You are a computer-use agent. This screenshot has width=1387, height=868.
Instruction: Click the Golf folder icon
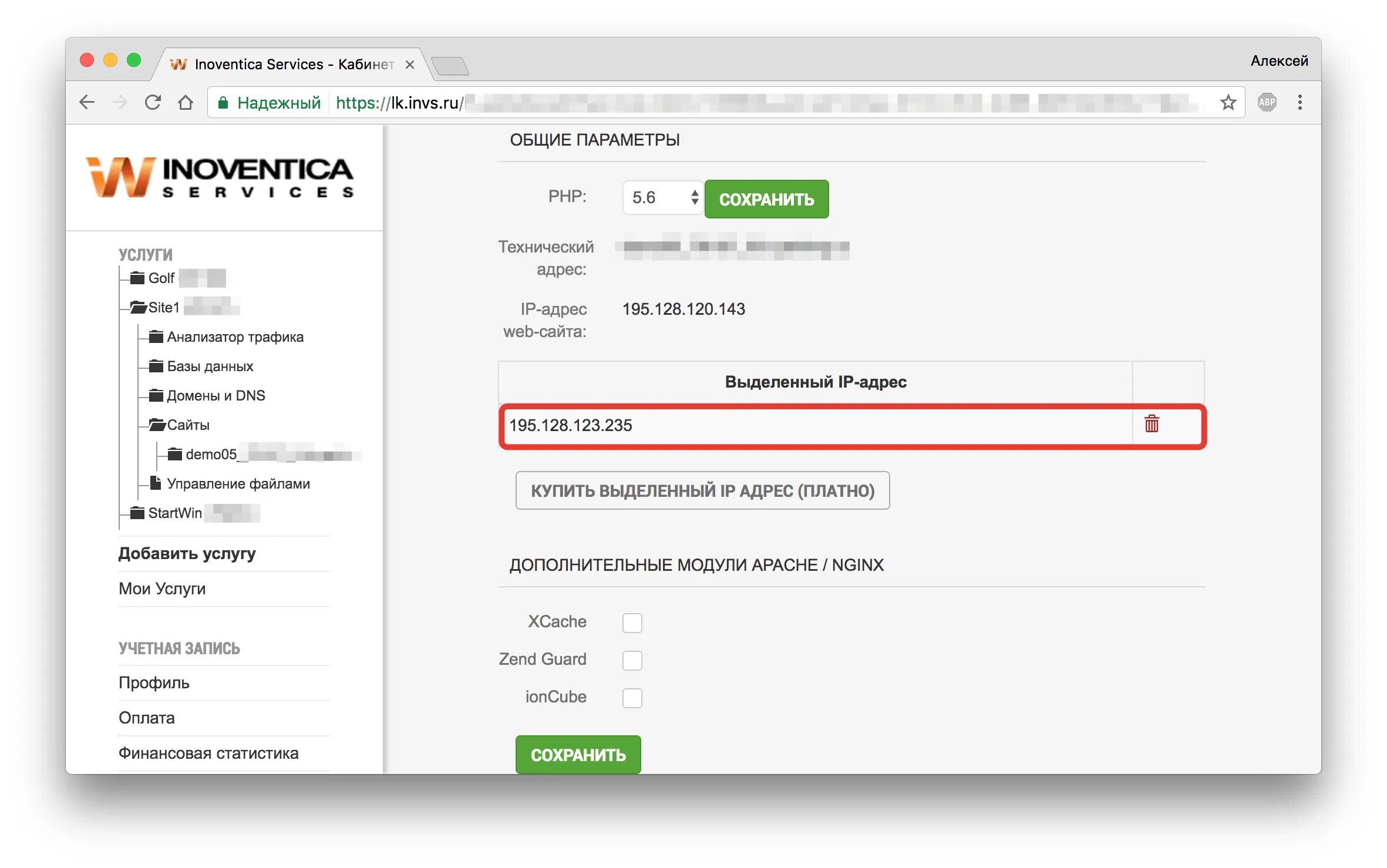[x=137, y=277]
